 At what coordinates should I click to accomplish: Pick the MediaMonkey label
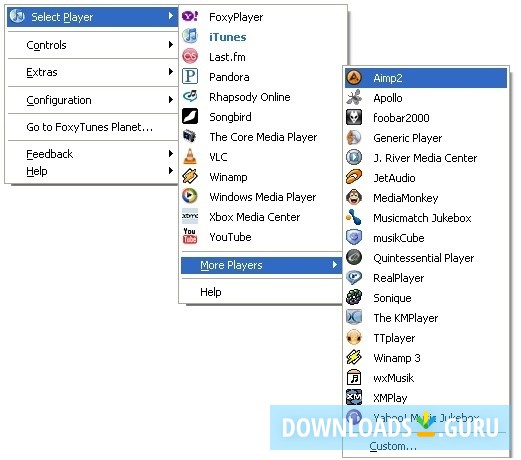click(x=406, y=198)
